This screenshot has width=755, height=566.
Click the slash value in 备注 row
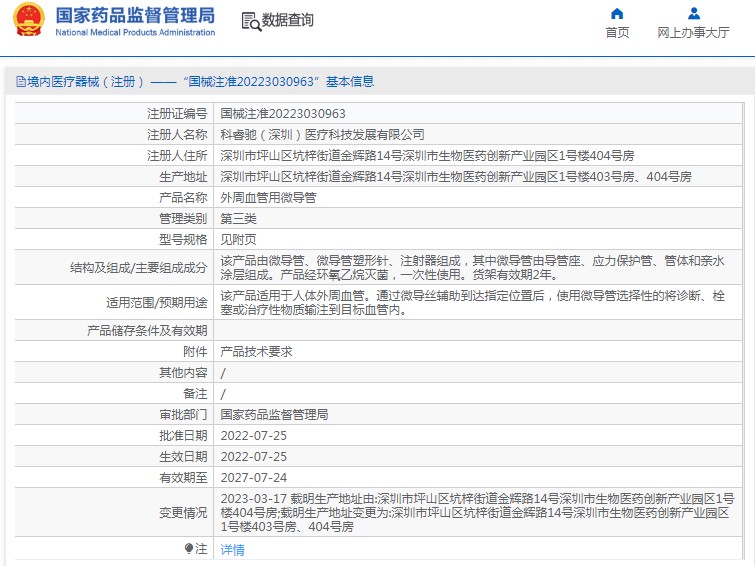pos(223,394)
